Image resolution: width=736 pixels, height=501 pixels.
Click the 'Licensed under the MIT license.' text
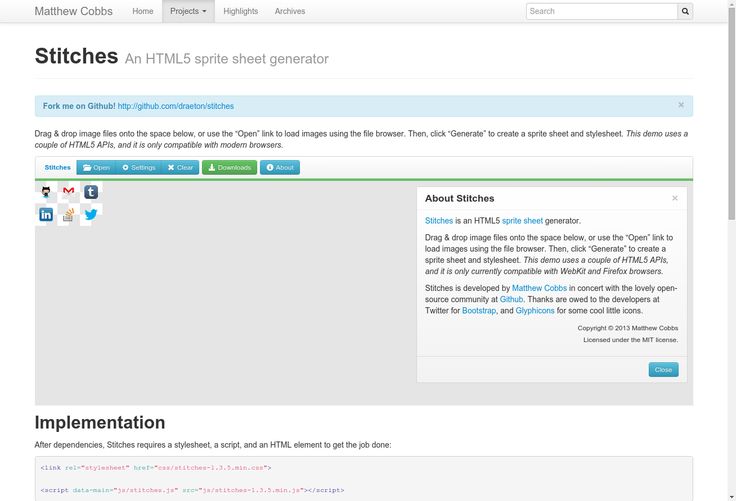(x=630, y=339)
